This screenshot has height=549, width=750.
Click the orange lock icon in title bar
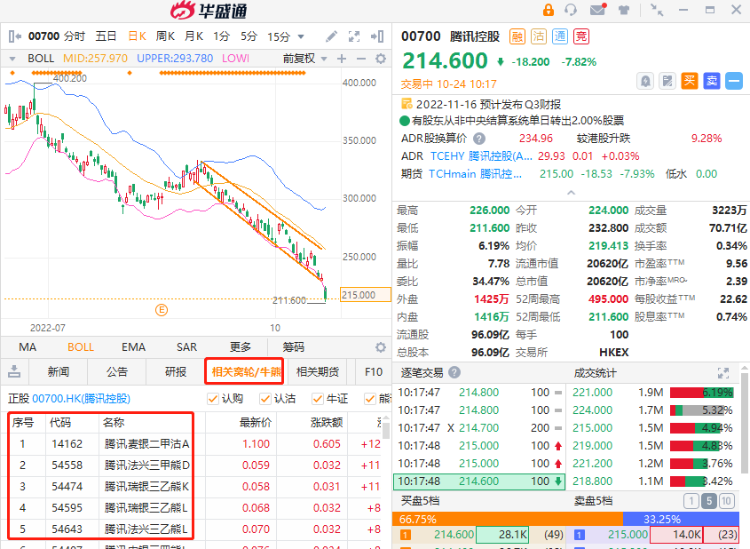point(548,10)
